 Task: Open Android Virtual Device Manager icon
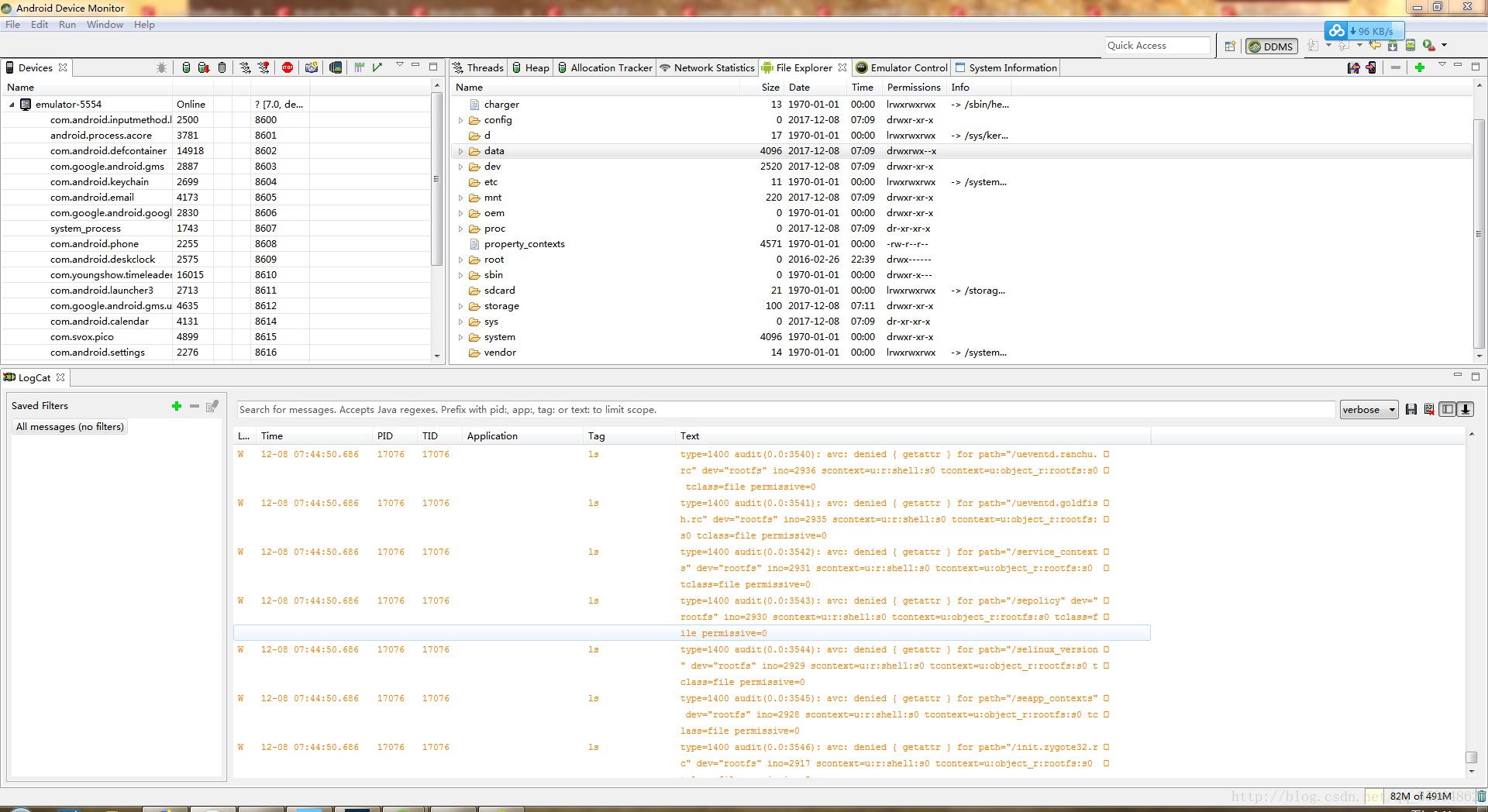tap(1410, 46)
